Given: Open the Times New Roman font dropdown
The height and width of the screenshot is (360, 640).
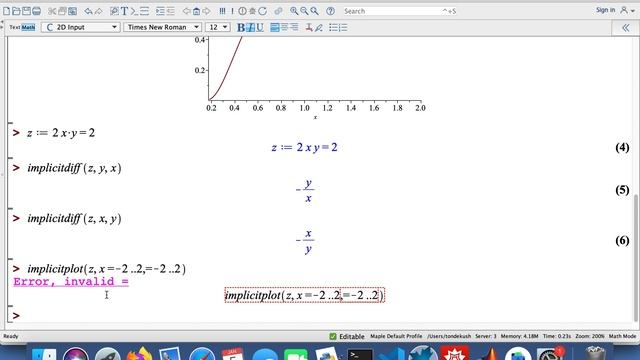Looking at the screenshot, I should (x=162, y=27).
